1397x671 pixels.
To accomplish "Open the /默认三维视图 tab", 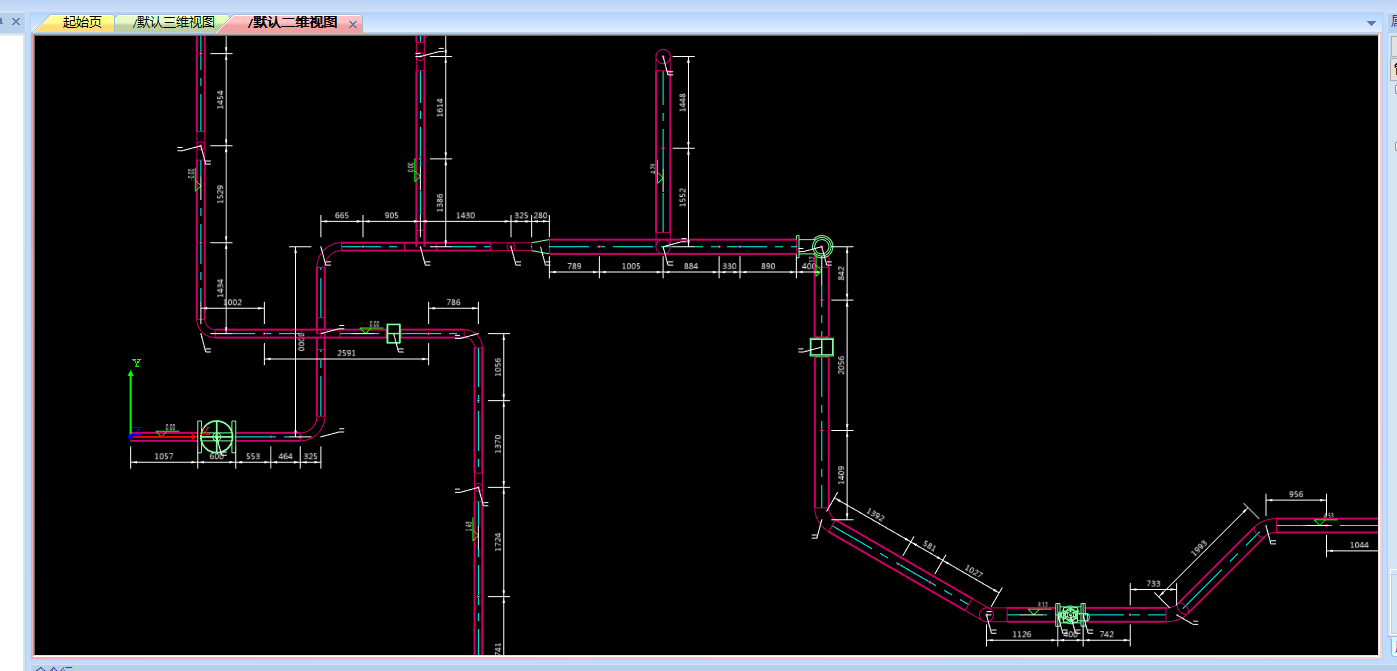I will pos(173,23).
